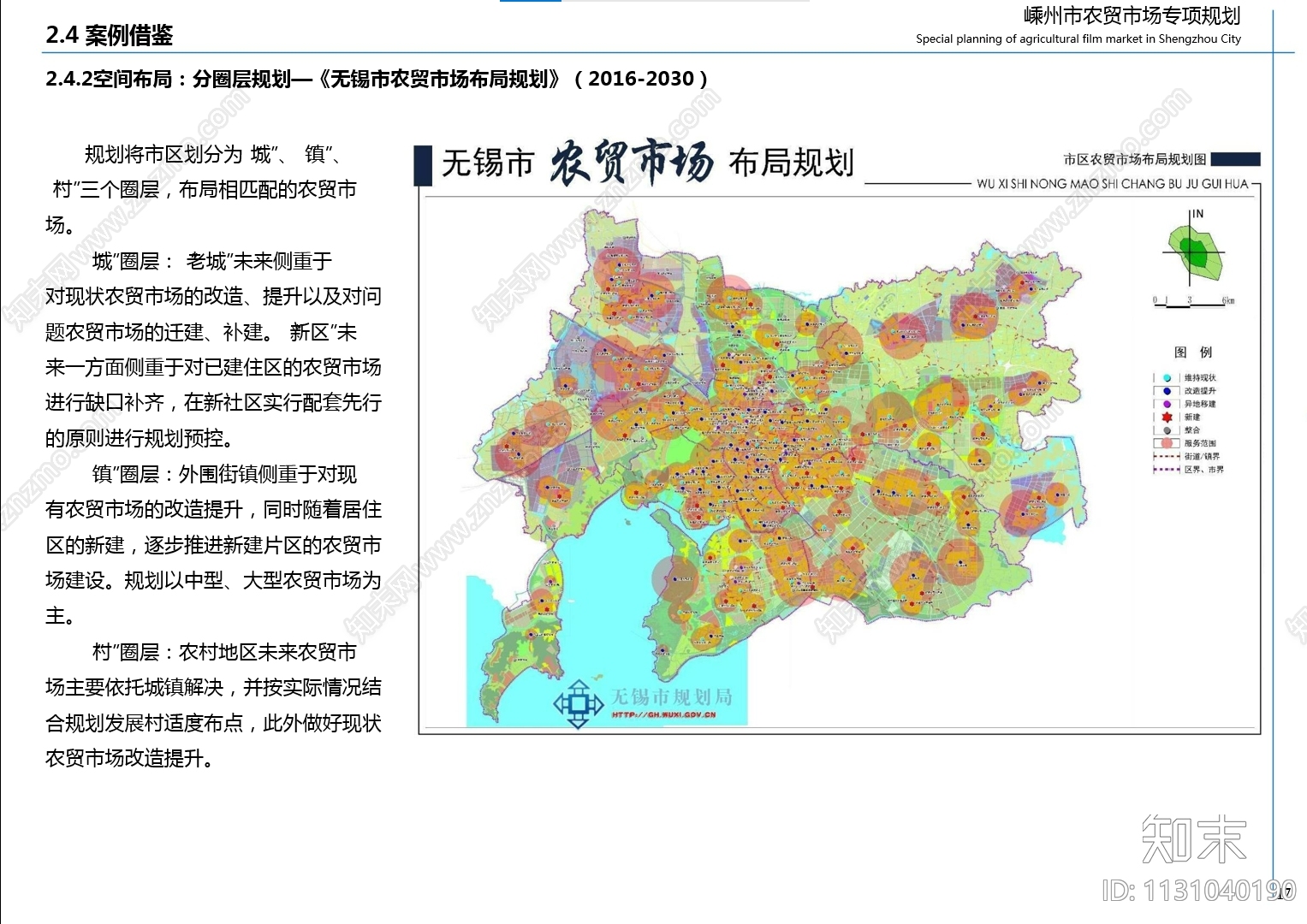Click the line 镇"圈层:外围街镇侧重于对现

(x=224, y=474)
